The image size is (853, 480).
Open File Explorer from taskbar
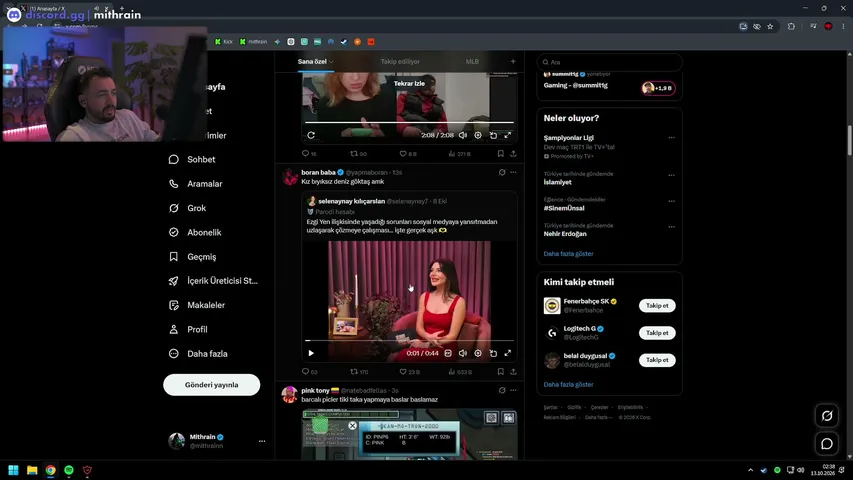click(x=32, y=470)
